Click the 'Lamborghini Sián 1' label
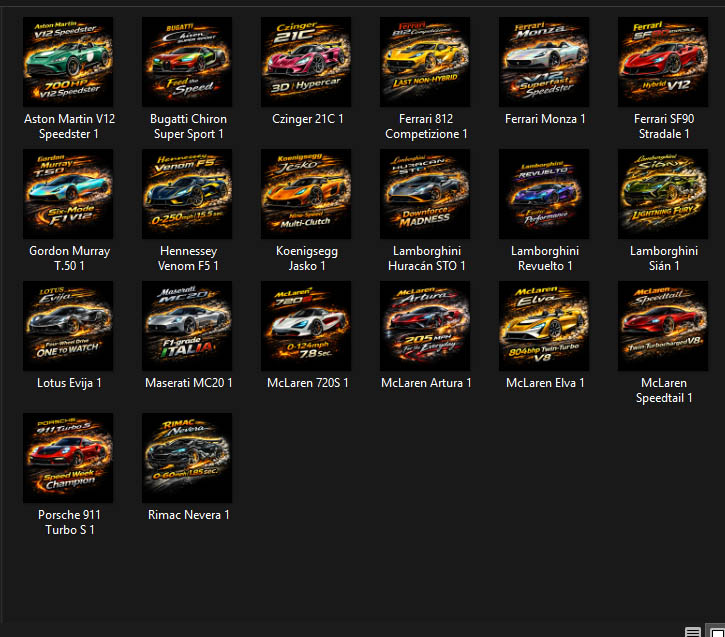This screenshot has height=637, width=725. click(x=664, y=258)
